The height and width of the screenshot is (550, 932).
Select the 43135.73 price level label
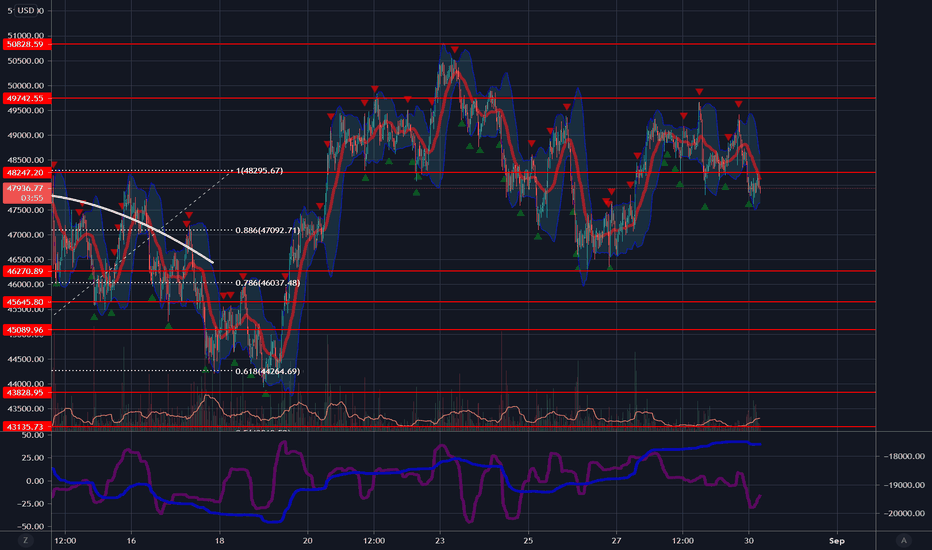point(27,426)
